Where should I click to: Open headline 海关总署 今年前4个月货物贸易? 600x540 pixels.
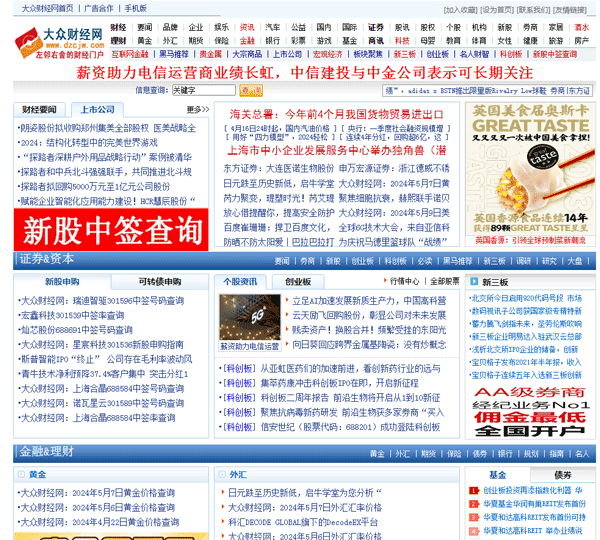point(336,114)
